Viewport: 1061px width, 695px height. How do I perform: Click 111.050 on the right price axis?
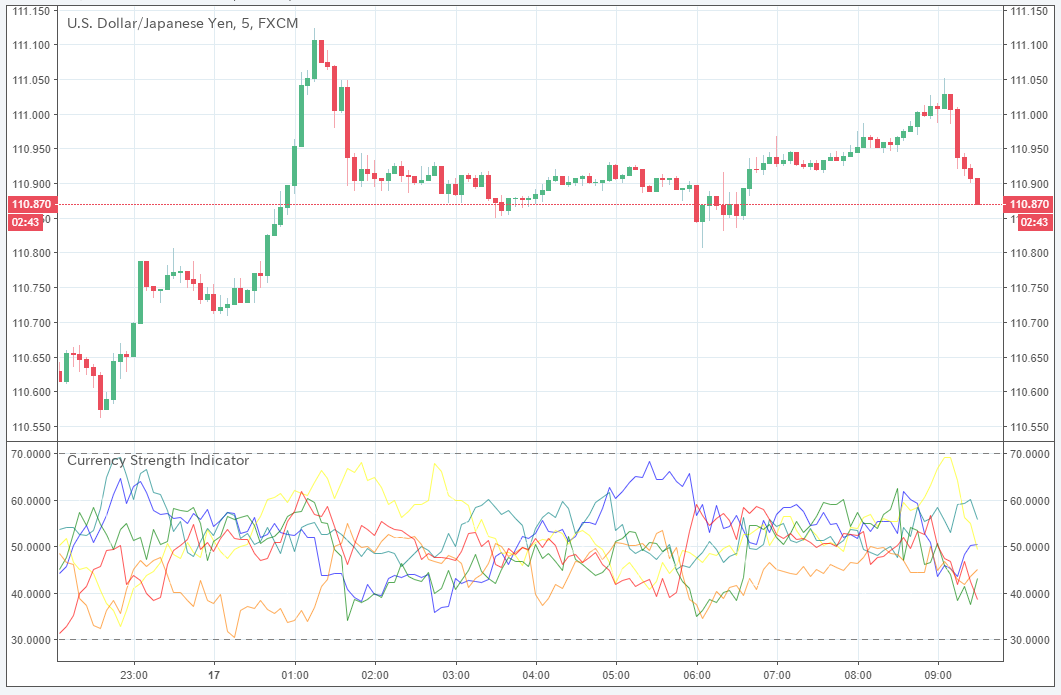pyautogui.click(x=1029, y=80)
